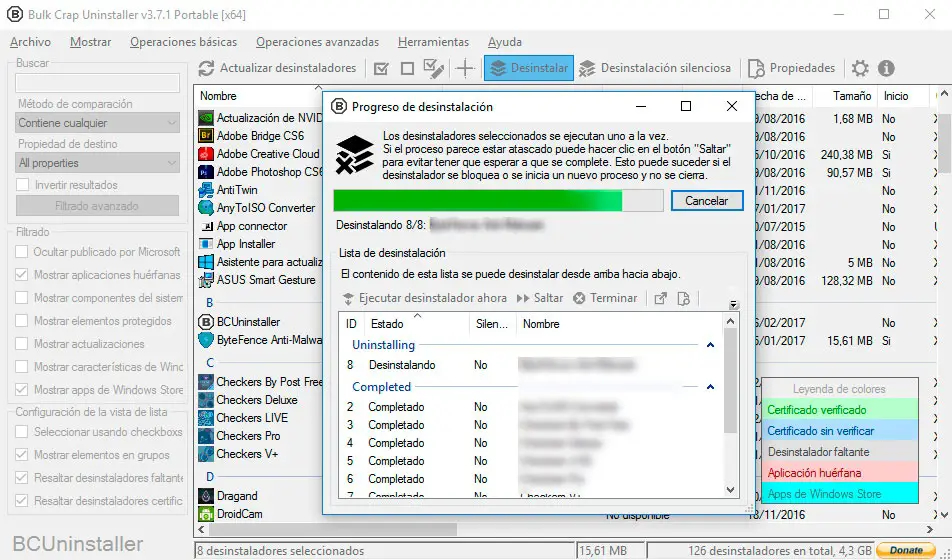This screenshot has height=560, width=952.
Task: Open the Archivo menu
Action: [x=30, y=42]
